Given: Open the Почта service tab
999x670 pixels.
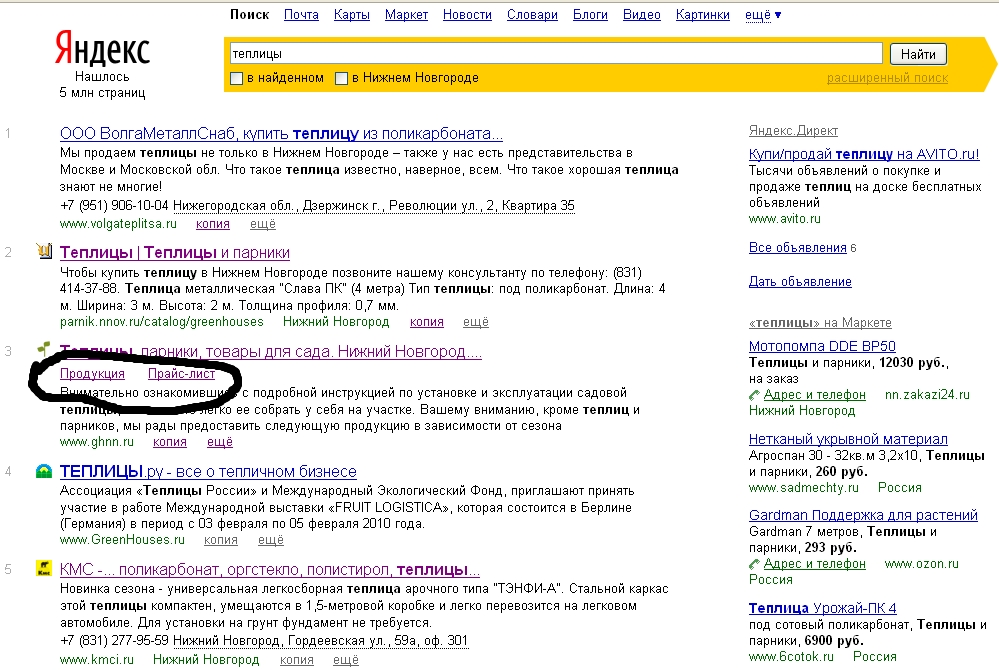Looking at the screenshot, I should coord(301,15).
